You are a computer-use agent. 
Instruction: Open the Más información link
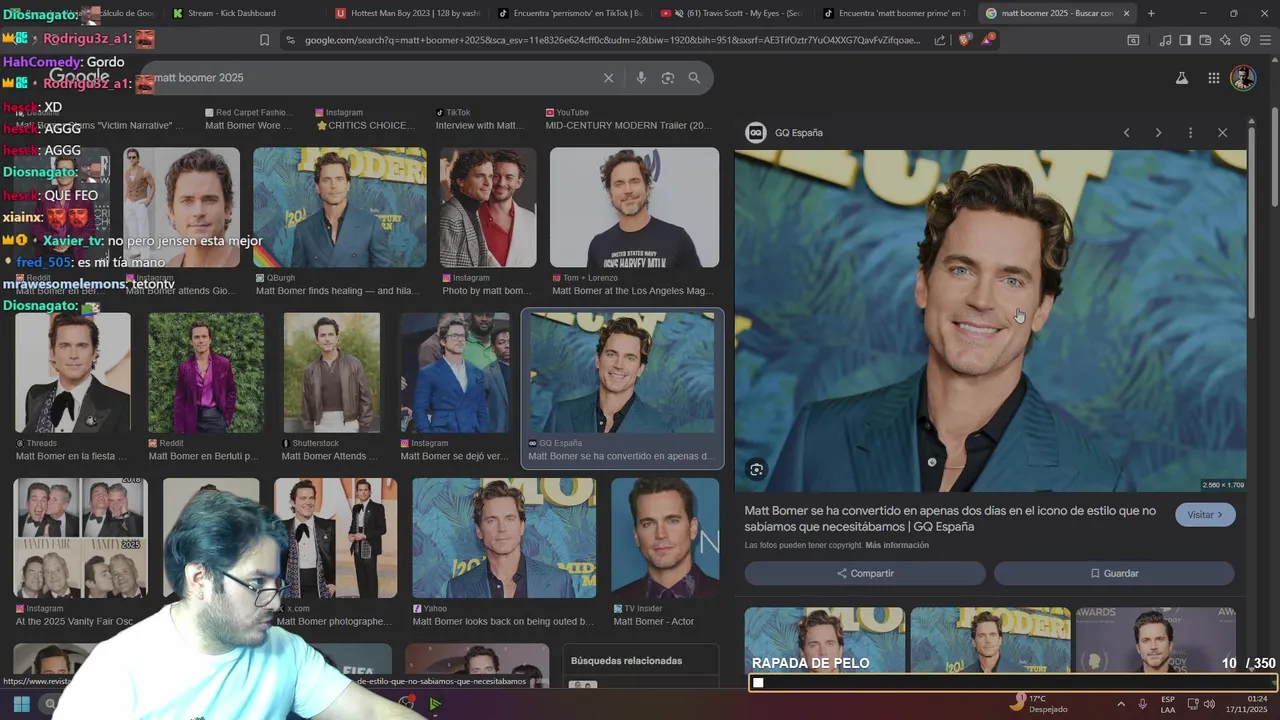[897, 545]
